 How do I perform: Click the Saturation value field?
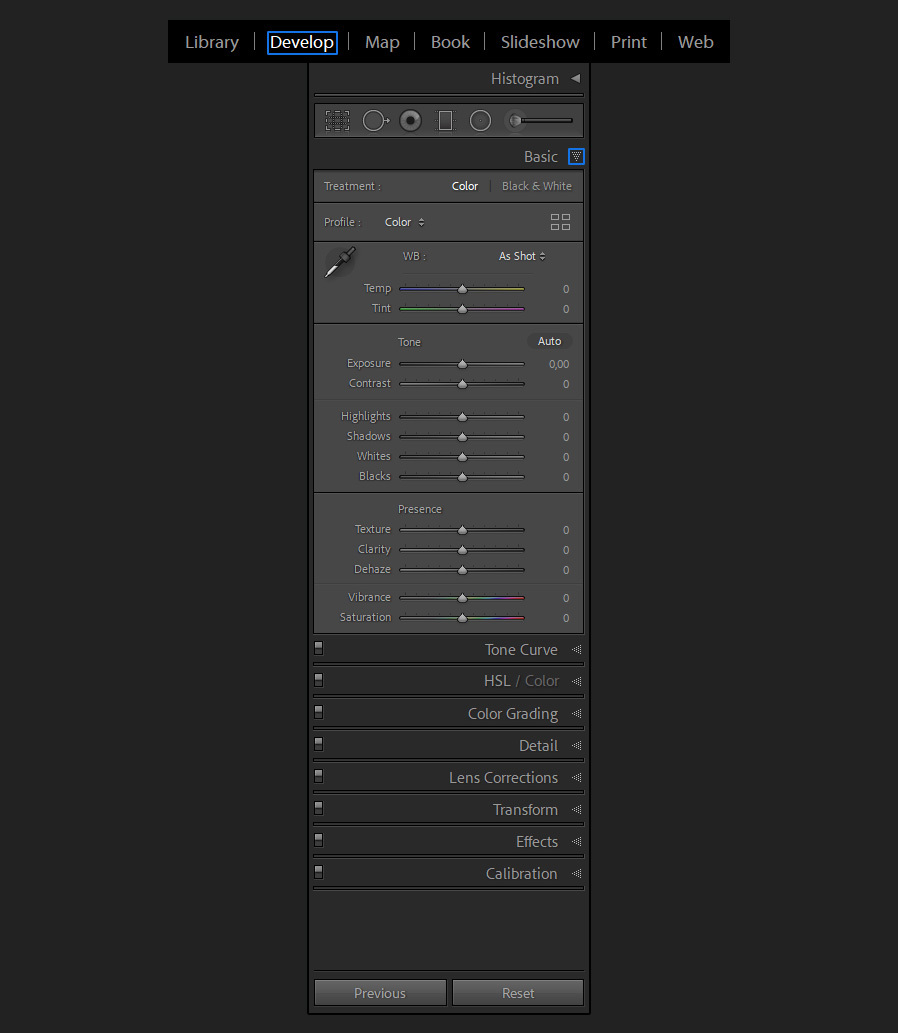(x=565, y=618)
